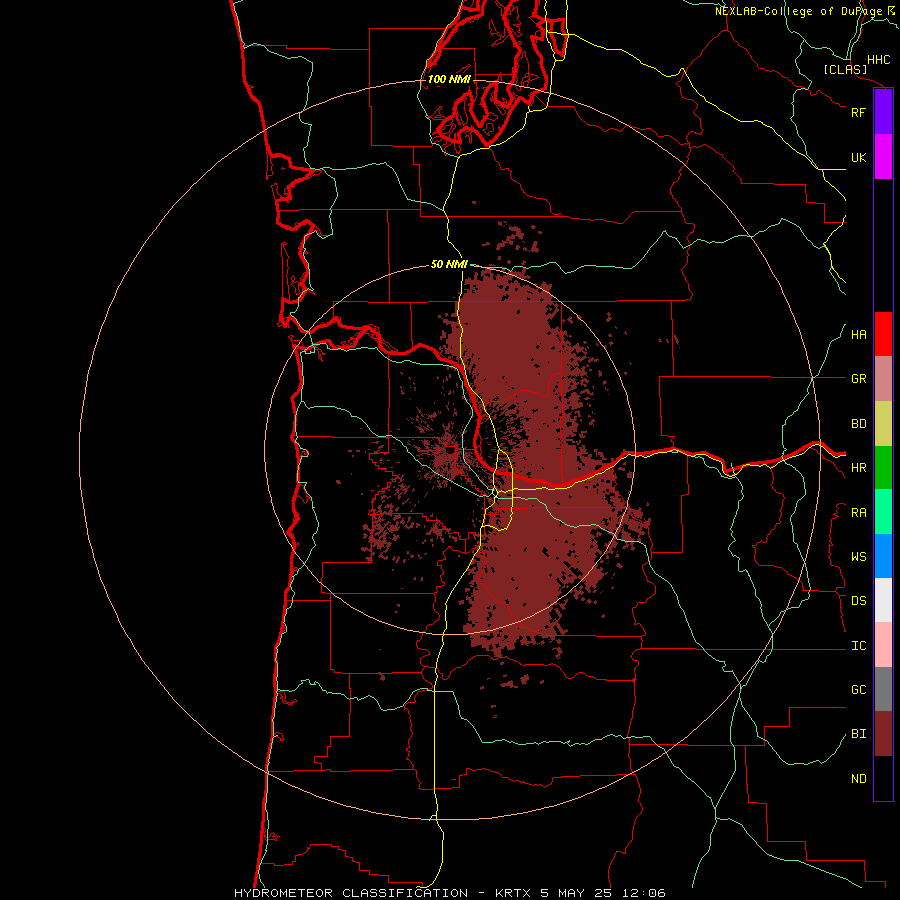Click the HA legend label

(x=859, y=335)
